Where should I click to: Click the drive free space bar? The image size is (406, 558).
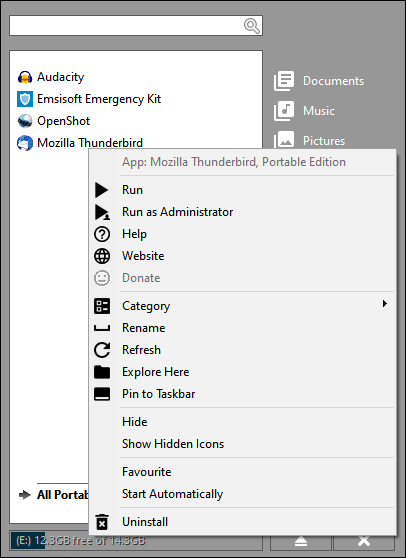(136, 541)
